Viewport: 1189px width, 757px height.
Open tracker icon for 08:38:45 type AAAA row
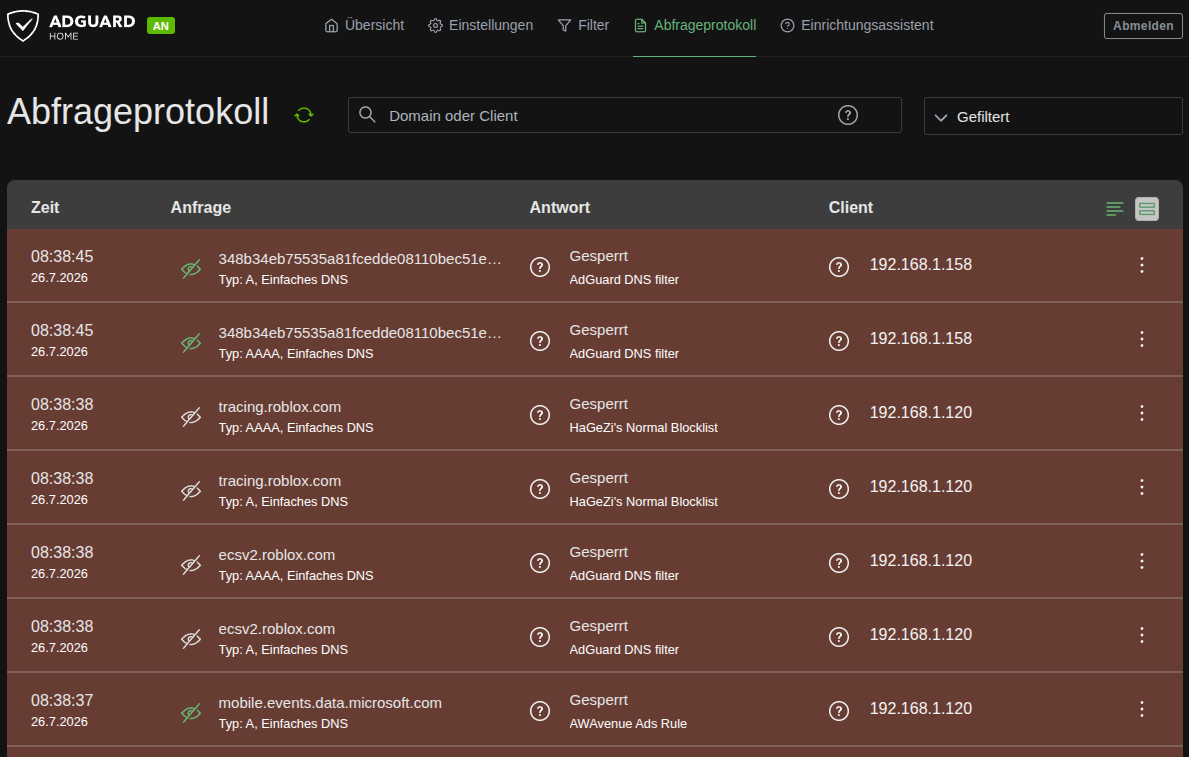(191, 343)
